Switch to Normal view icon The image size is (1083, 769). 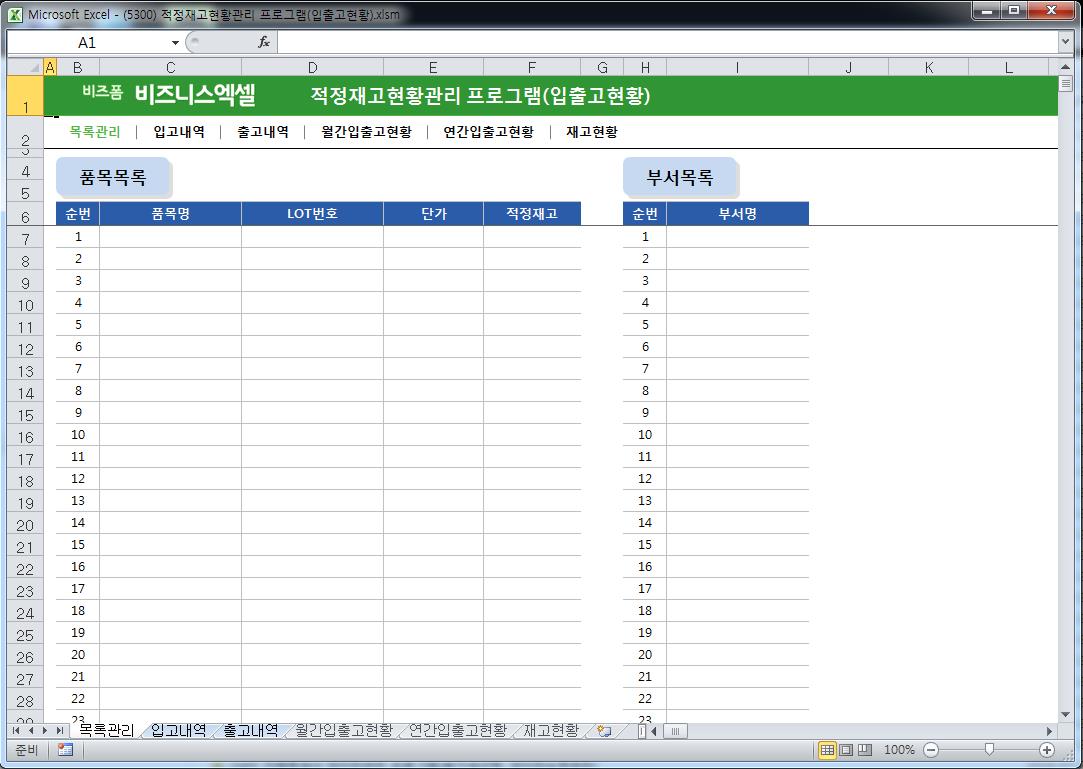pyautogui.click(x=827, y=750)
